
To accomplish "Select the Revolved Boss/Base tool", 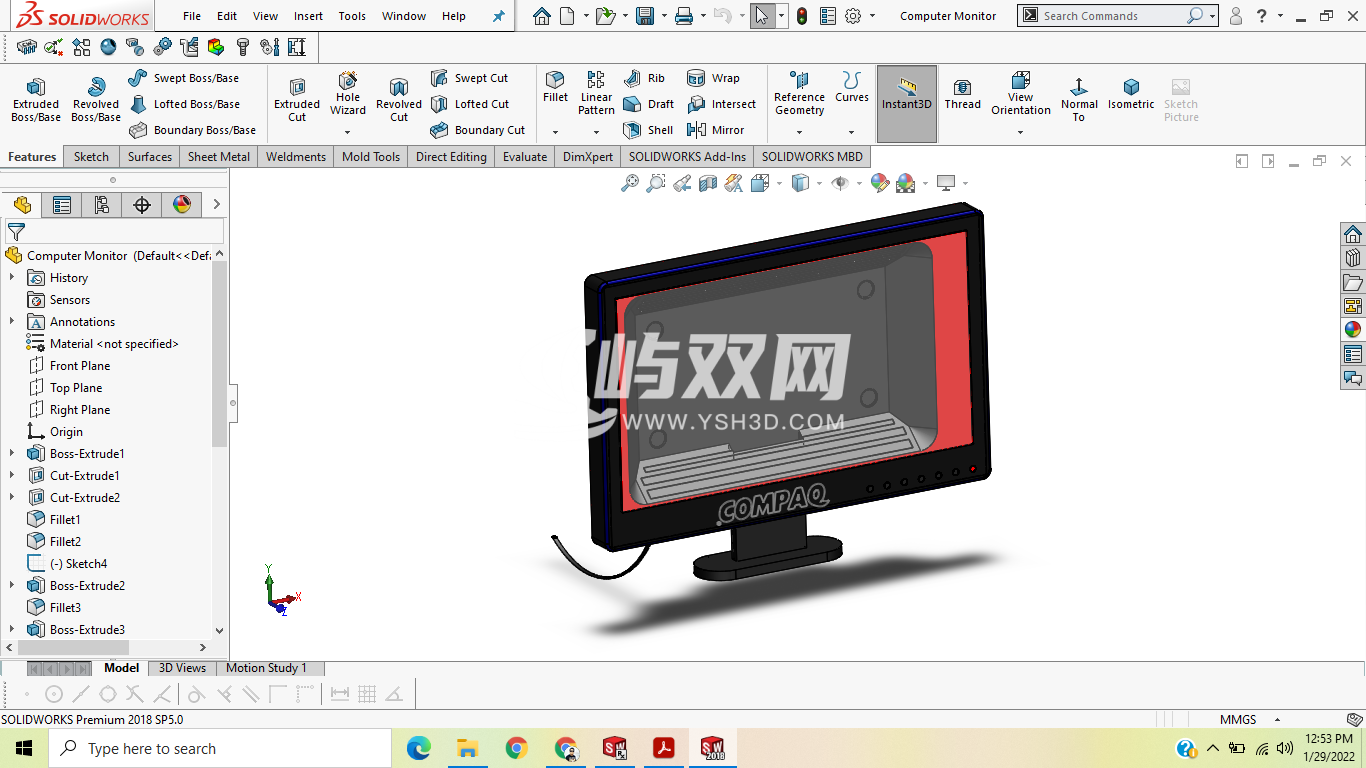I will coord(96,101).
